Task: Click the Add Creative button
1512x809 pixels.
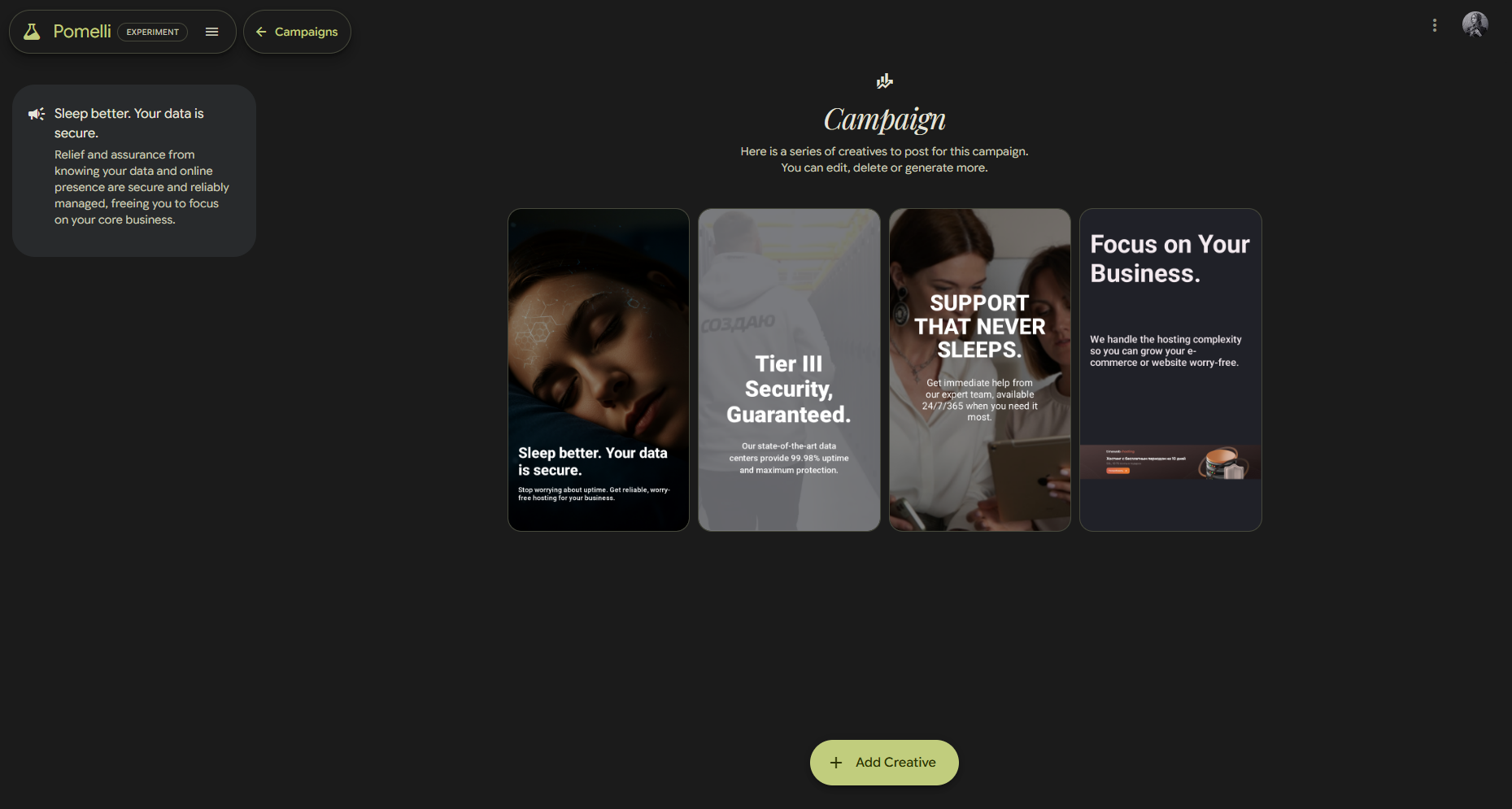Action: click(884, 763)
